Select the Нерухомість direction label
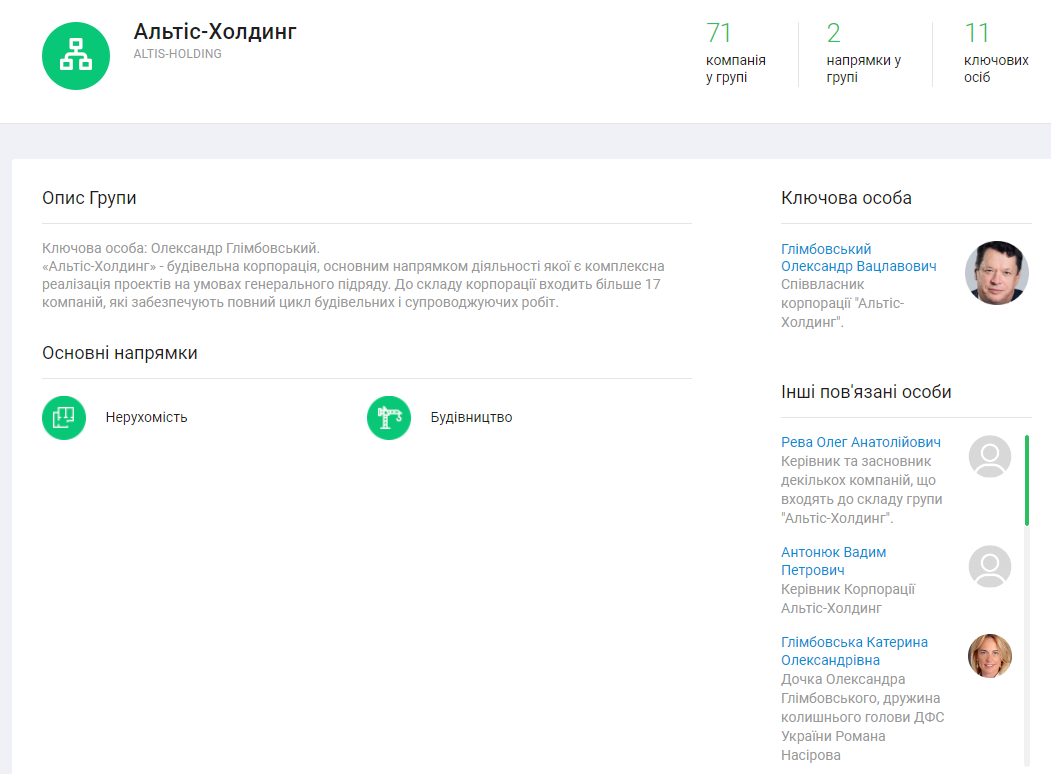 point(146,417)
